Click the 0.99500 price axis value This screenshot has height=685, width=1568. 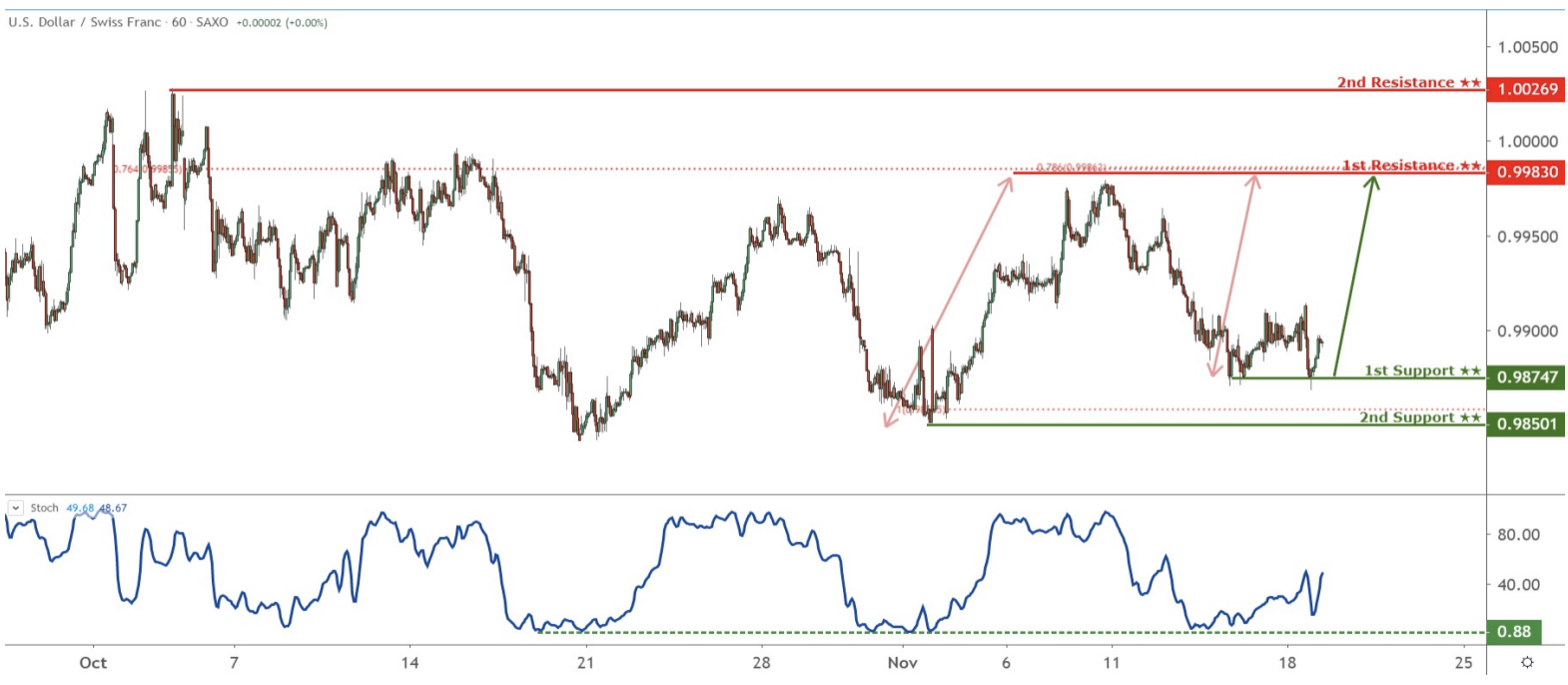[1527, 237]
